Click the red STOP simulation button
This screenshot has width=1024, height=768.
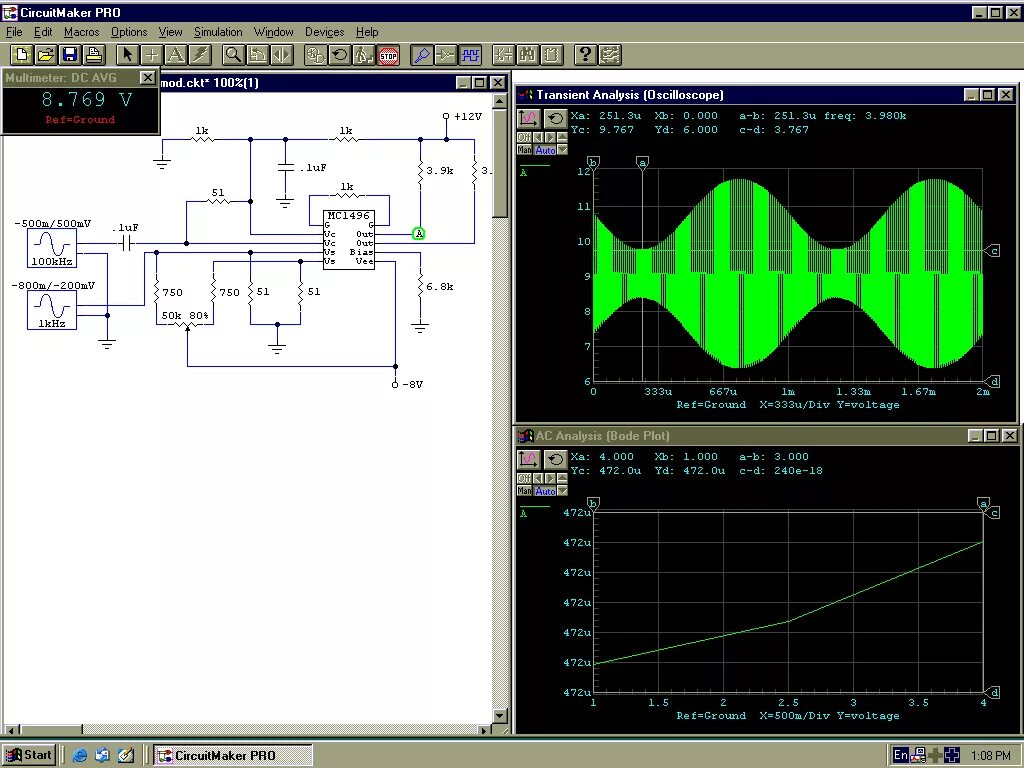pyautogui.click(x=389, y=55)
